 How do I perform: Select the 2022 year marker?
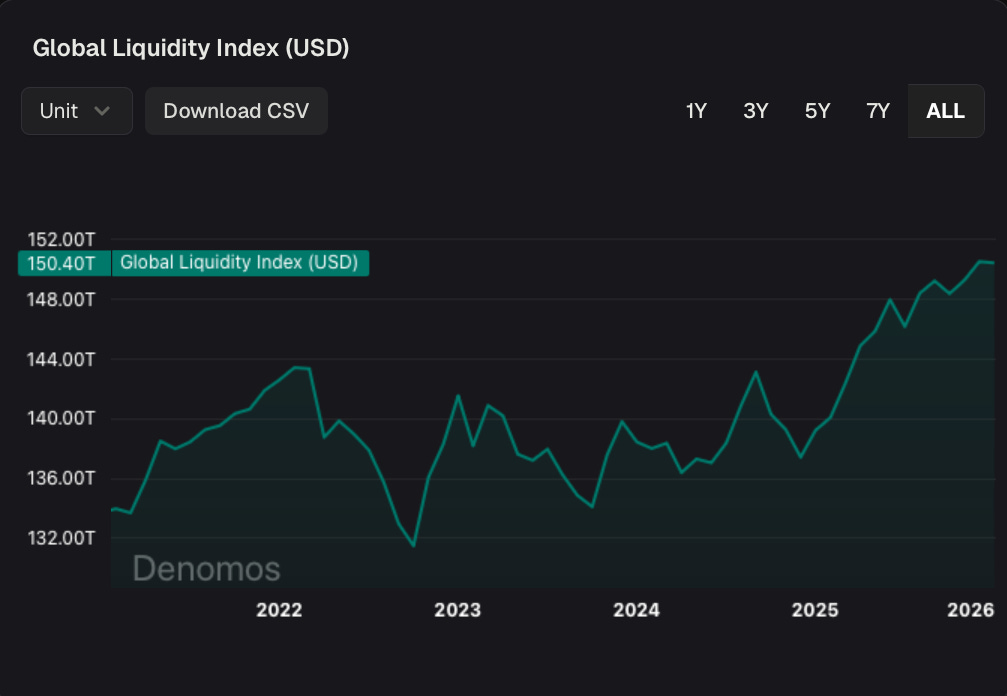[280, 610]
